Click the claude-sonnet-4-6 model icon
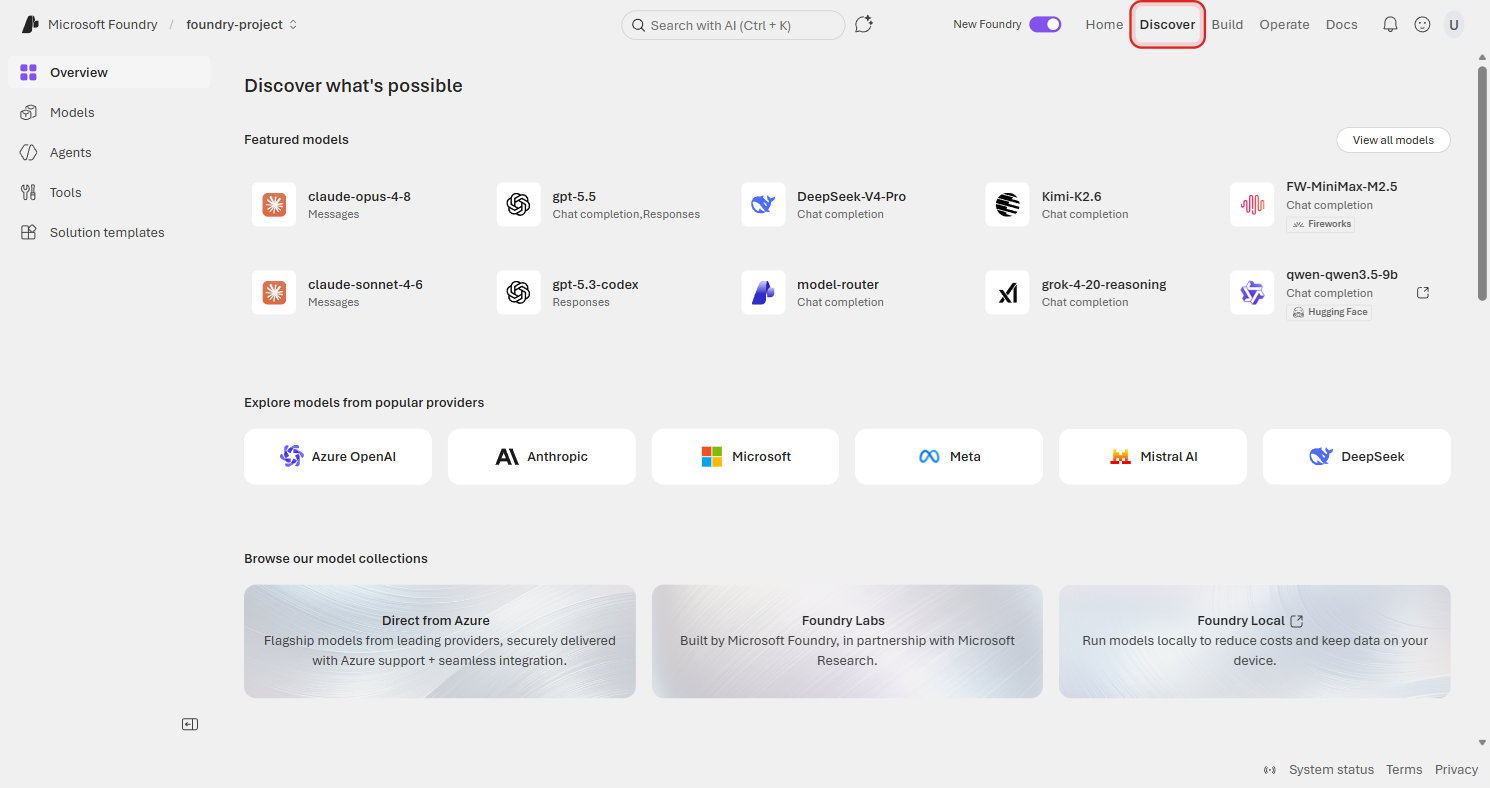The image size is (1490, 788). tap(274, 293)
